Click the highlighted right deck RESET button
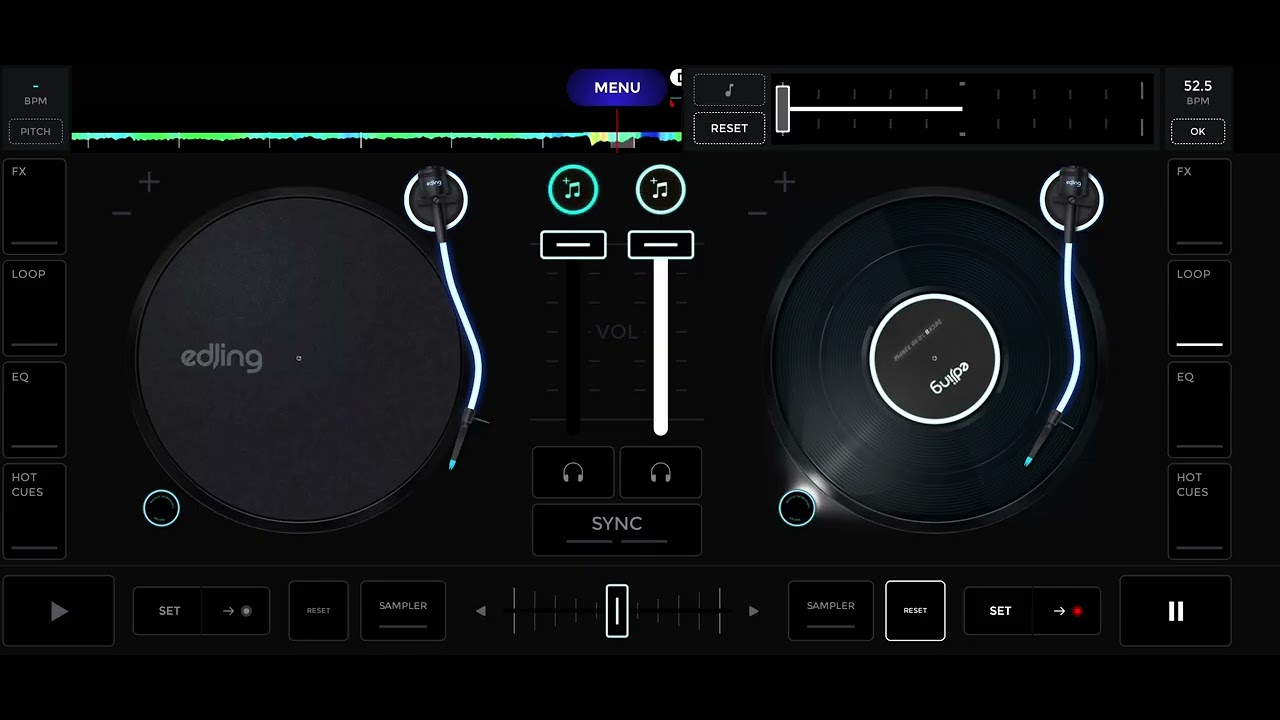Screen dimensions: 1280x720 (915, 611)
